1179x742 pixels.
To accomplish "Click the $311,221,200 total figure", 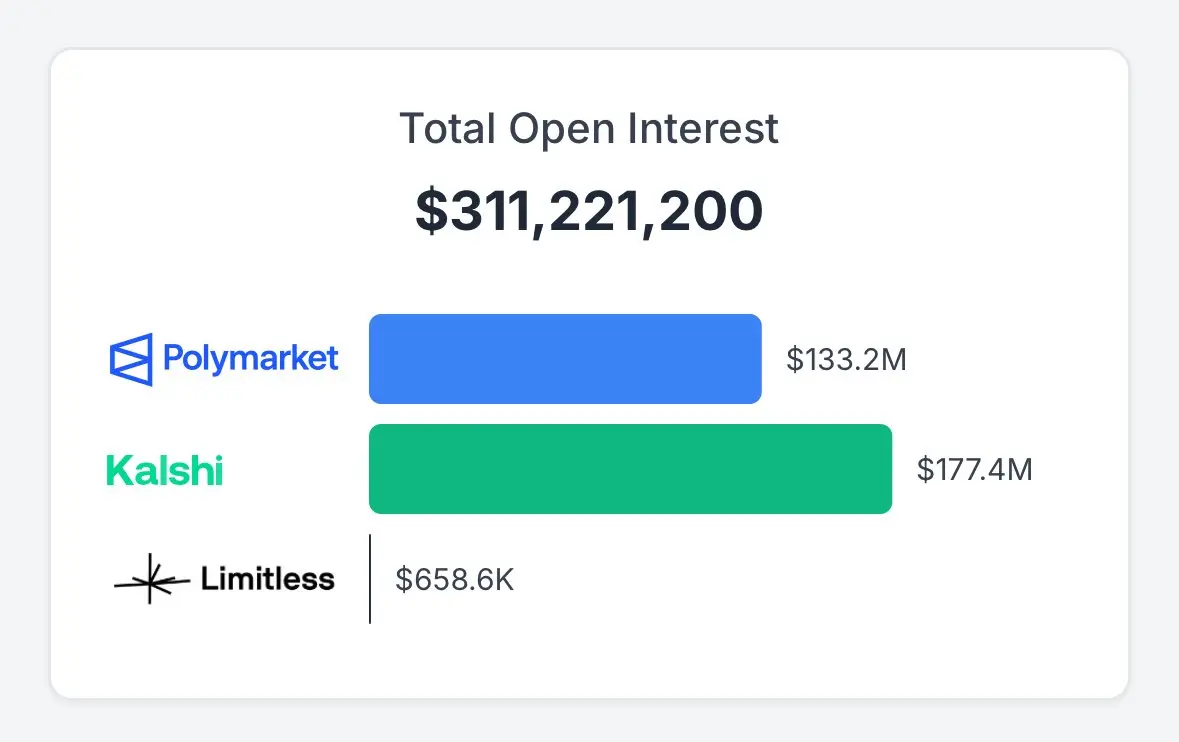I will pos(590,210).
